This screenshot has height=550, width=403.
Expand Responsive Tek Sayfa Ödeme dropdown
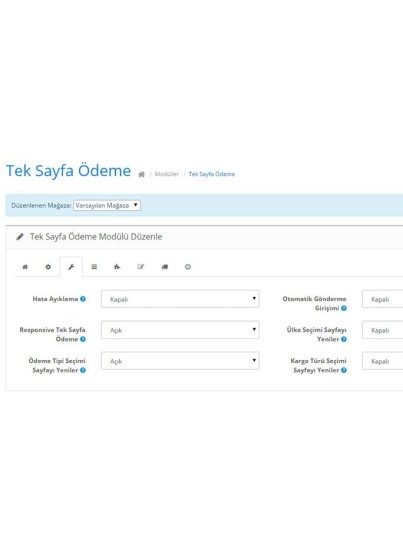tap(180, 330)
